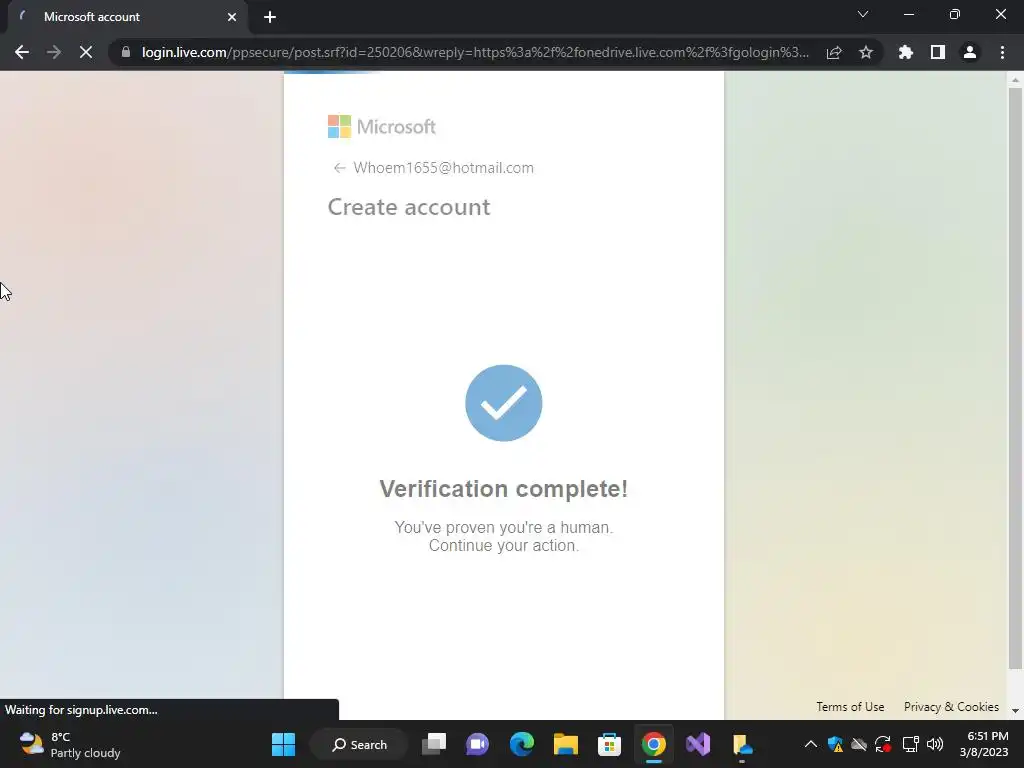1024x768 pixels.
Task: Open the Chrome three-dot menu
Action: click(x=1002, y=52)
